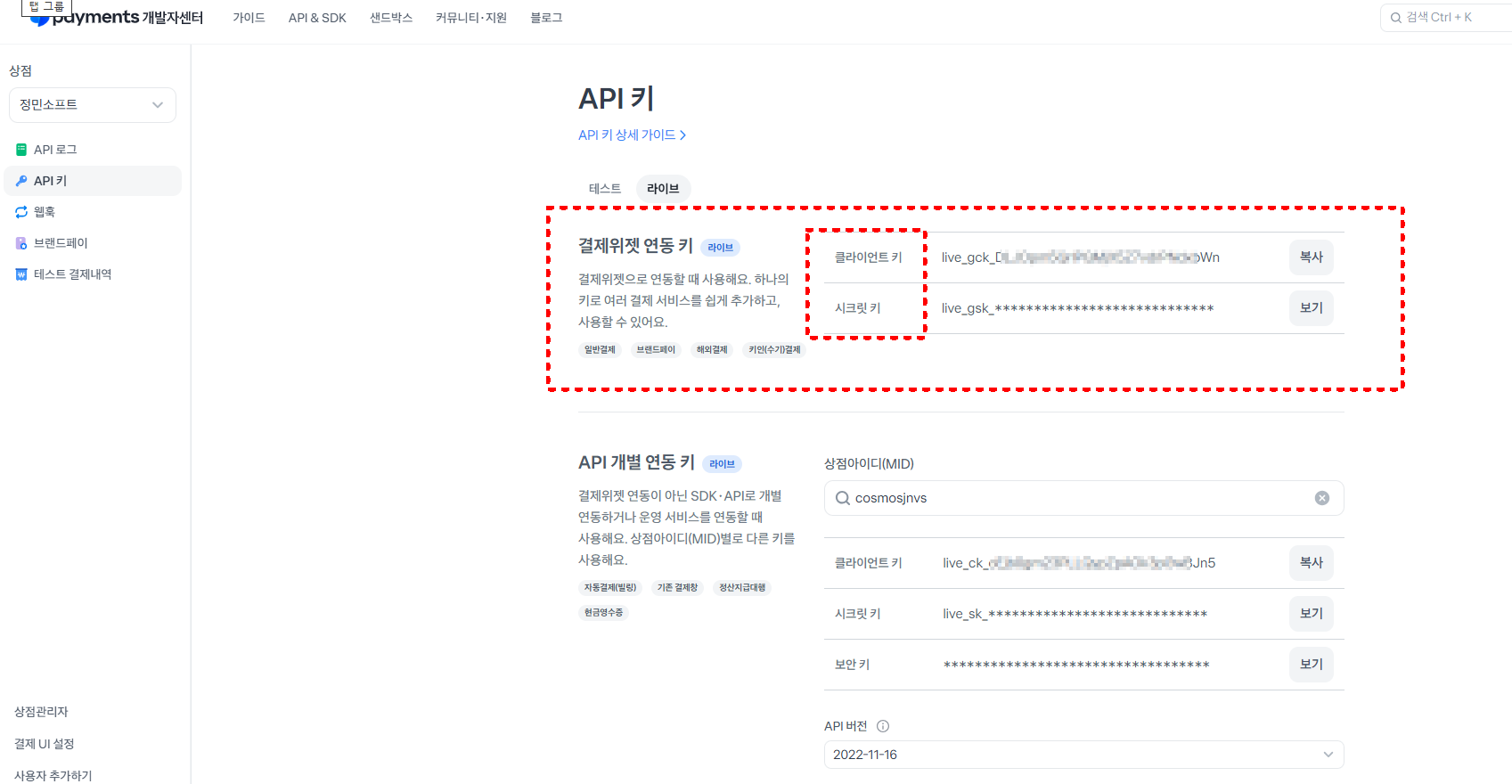Click the live_gck client key value
The height and width of the screenshot is (784, 1512).
point(1081,257)
